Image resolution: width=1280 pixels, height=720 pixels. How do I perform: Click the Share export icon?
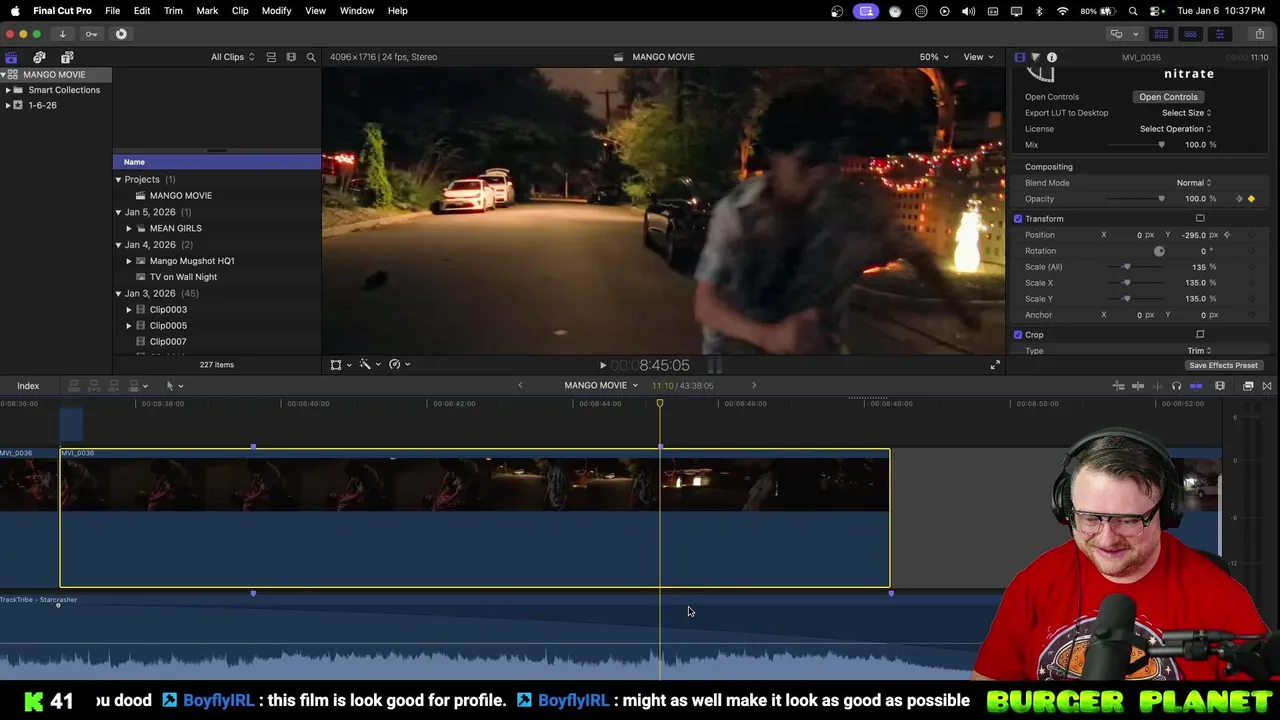1259,34
